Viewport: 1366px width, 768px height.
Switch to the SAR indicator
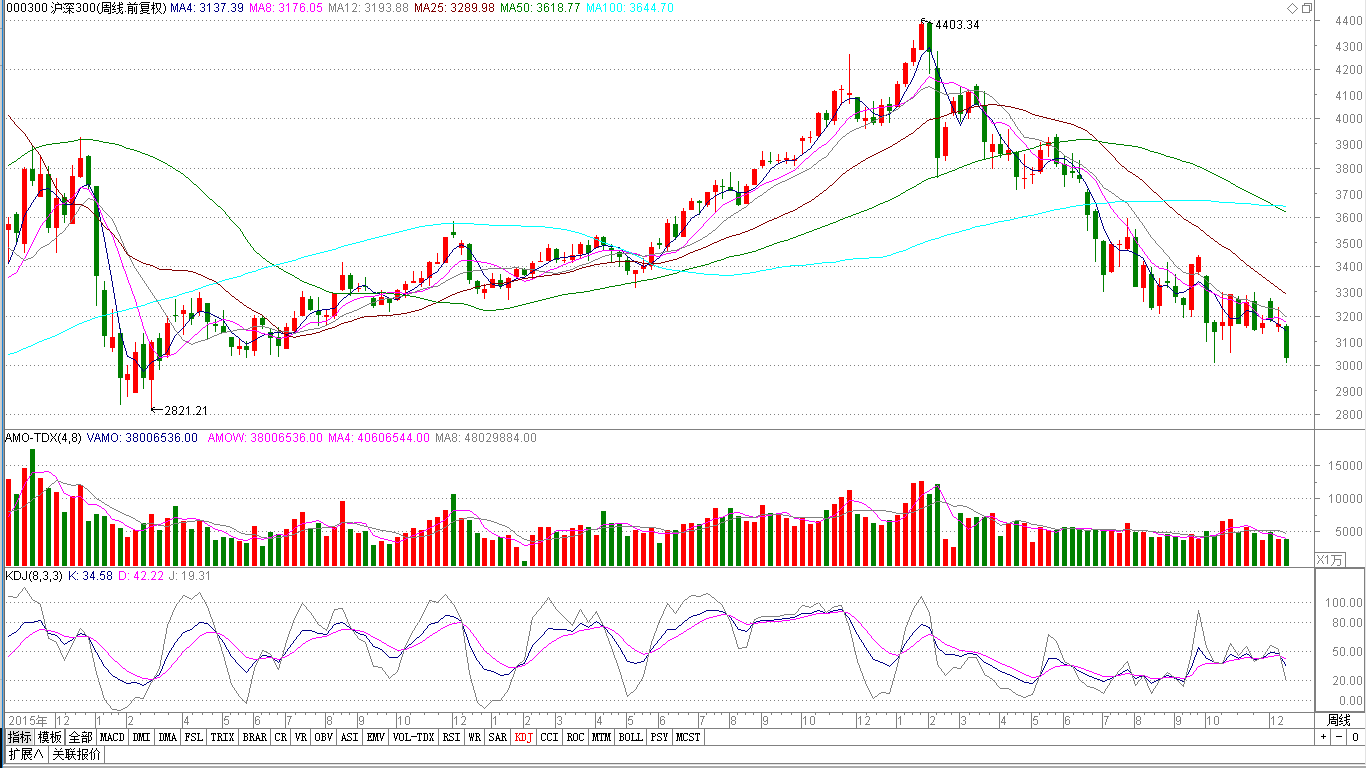coord(498,737)
